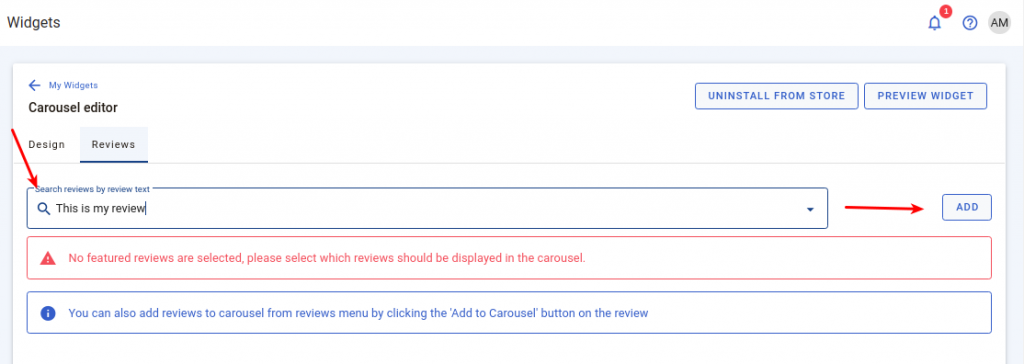Open the notifications bell icon

coord(935,24)
